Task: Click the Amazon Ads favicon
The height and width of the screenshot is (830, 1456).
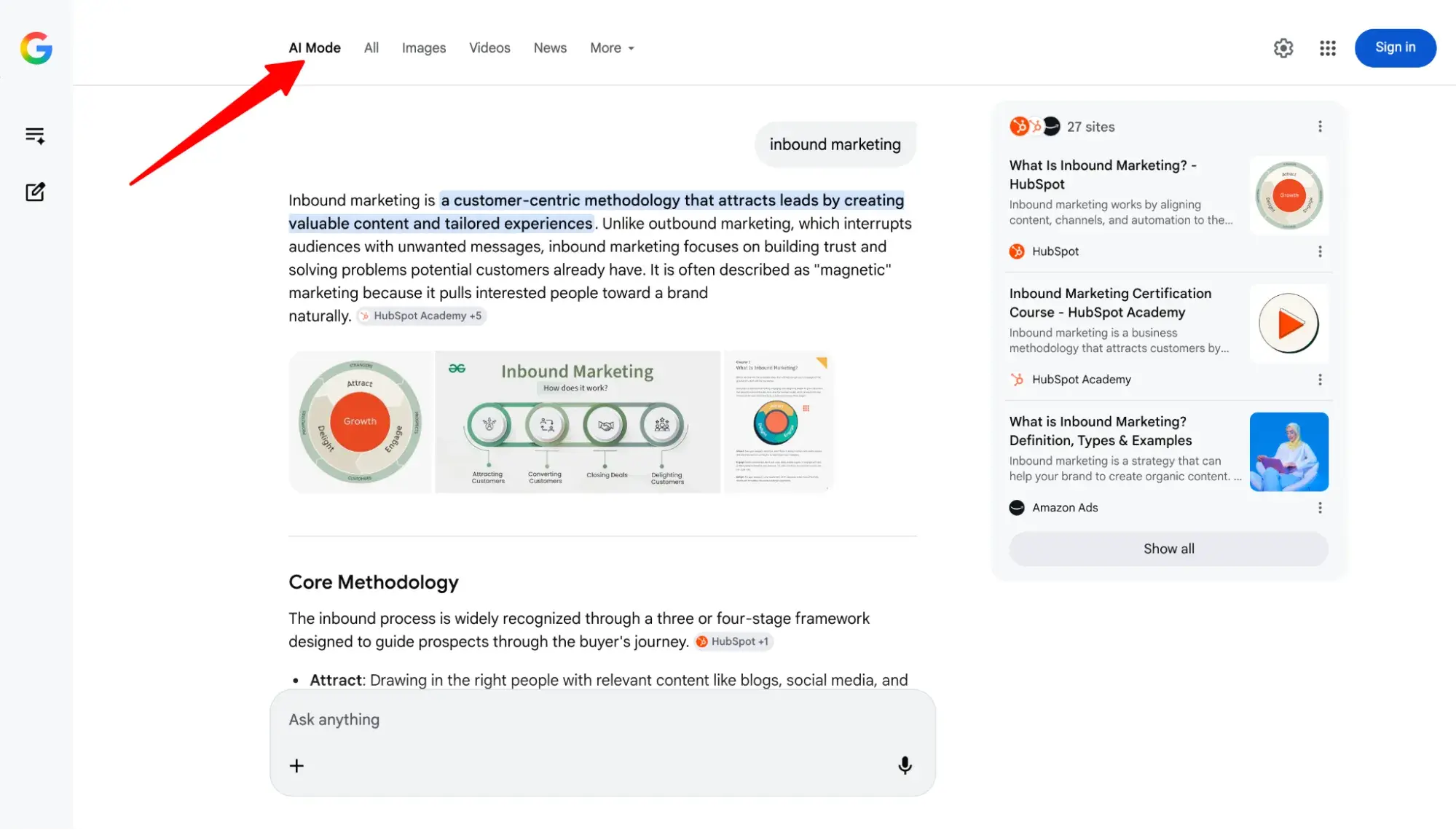Action: pyautogui.click(x=1017, y=508)
